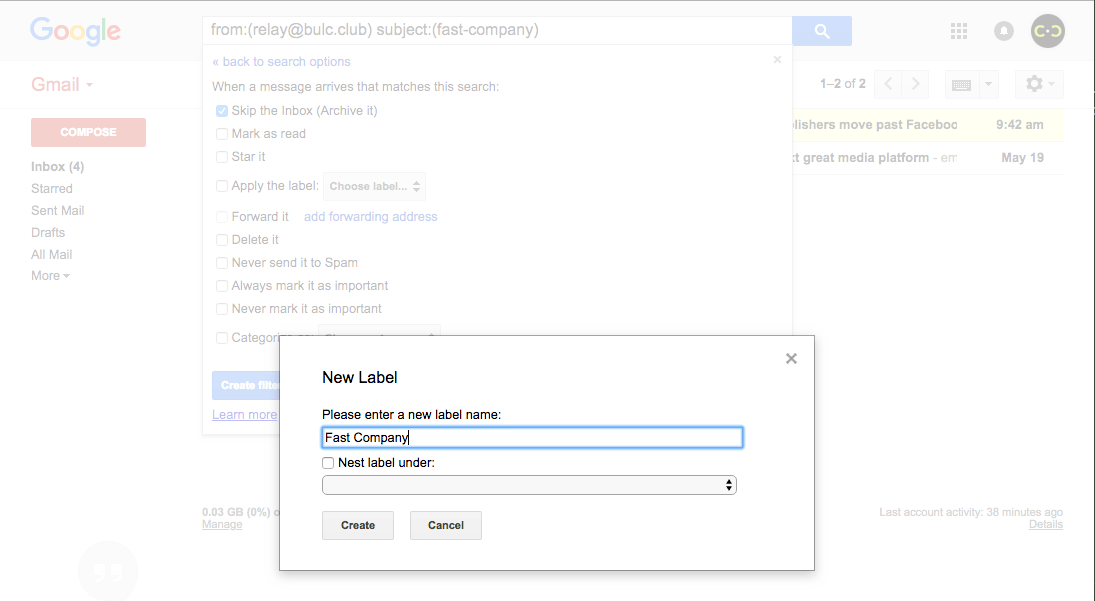This screenshot has height=601, width=1095.
Task: Click the keyboard input tools icon
Action: (962, 84)
